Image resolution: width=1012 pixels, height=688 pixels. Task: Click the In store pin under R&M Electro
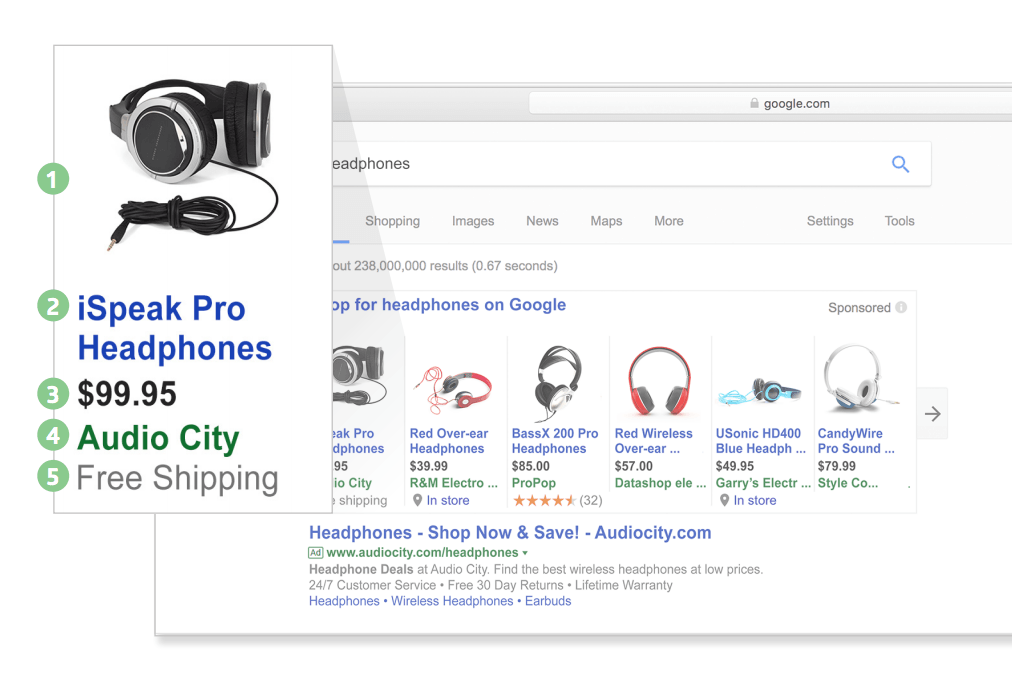[x=417, y=501]
